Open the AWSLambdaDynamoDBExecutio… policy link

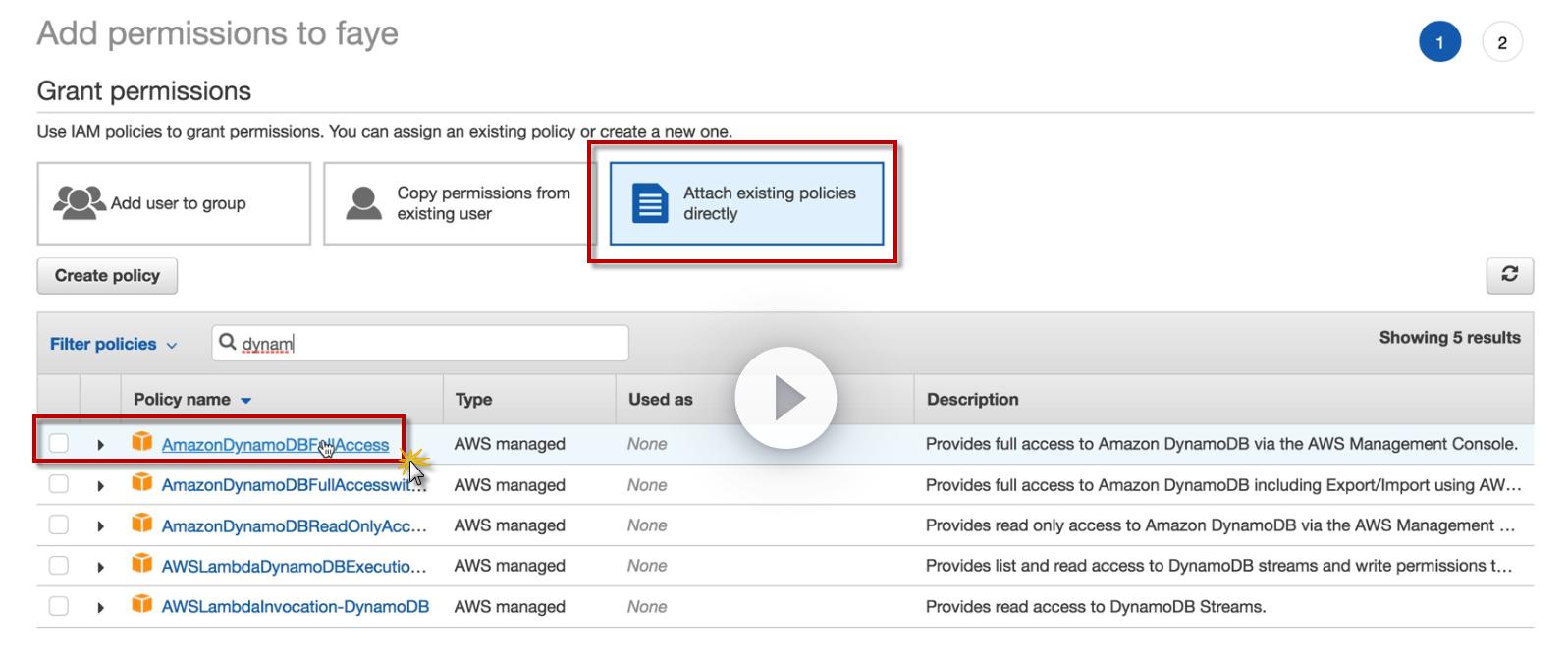pyautogui.click(x=294, y=566)
